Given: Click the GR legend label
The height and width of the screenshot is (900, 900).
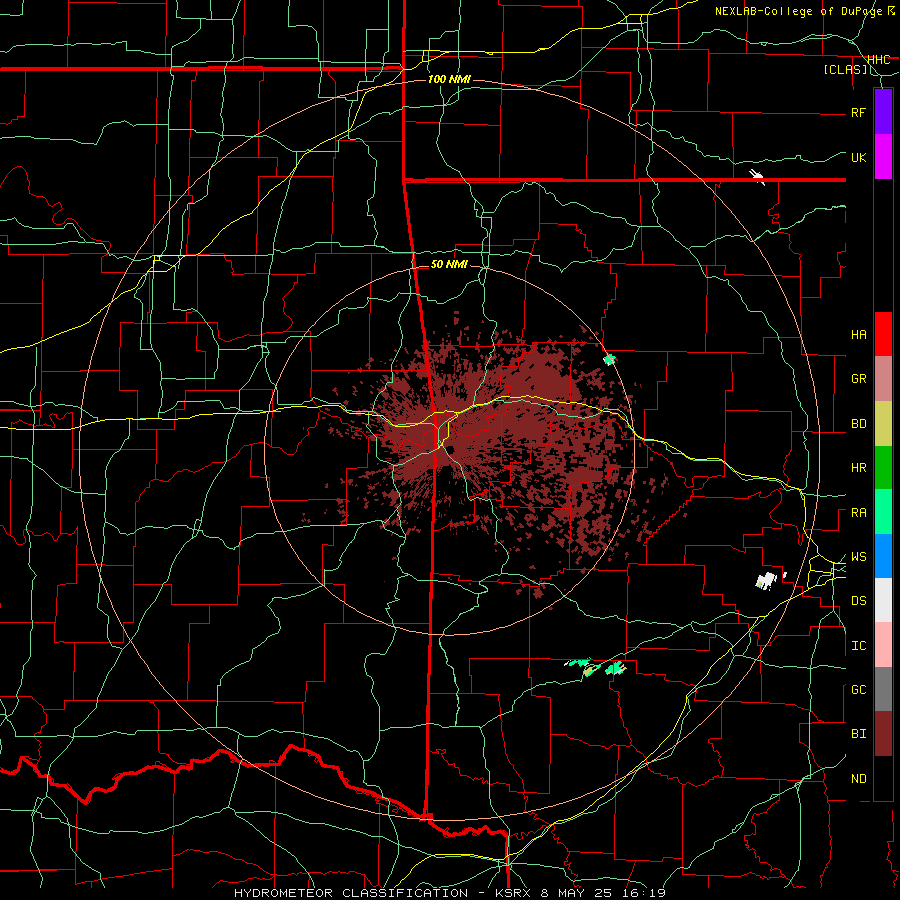Looking at the screenshot, I should (x=858, y=379).
